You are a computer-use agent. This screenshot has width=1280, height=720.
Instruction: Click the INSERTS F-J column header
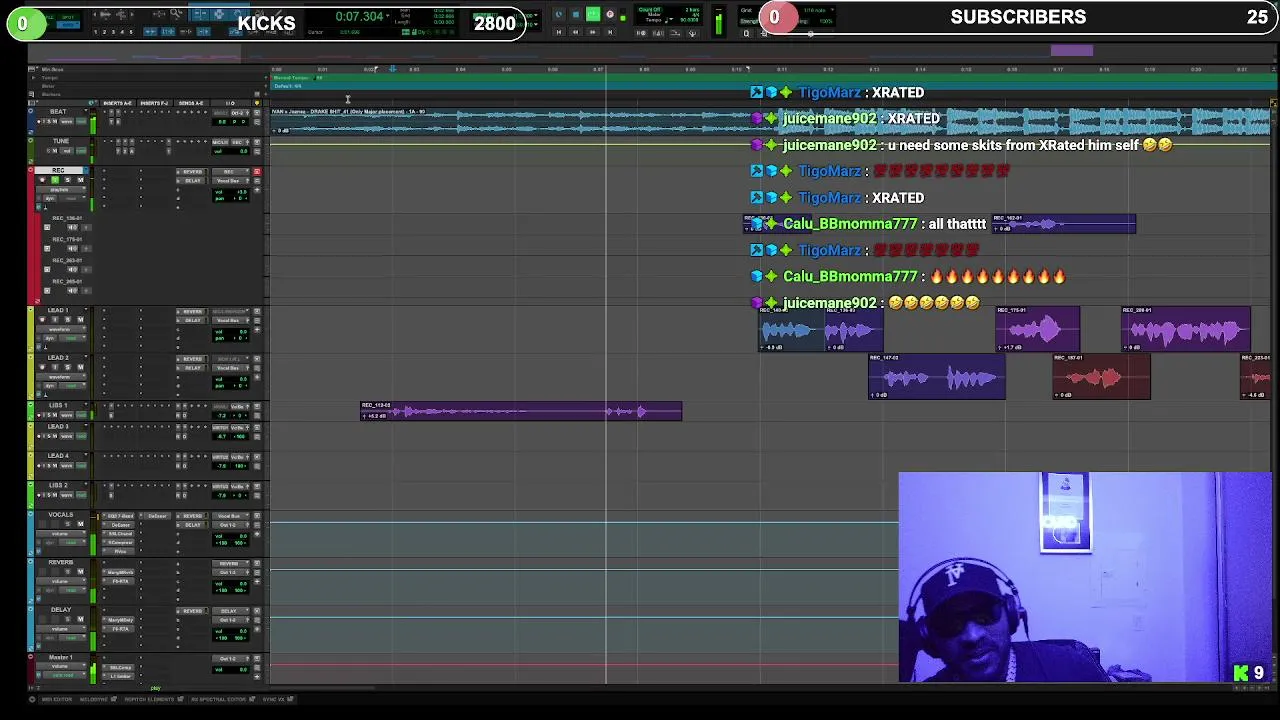[x=154, y=103]
